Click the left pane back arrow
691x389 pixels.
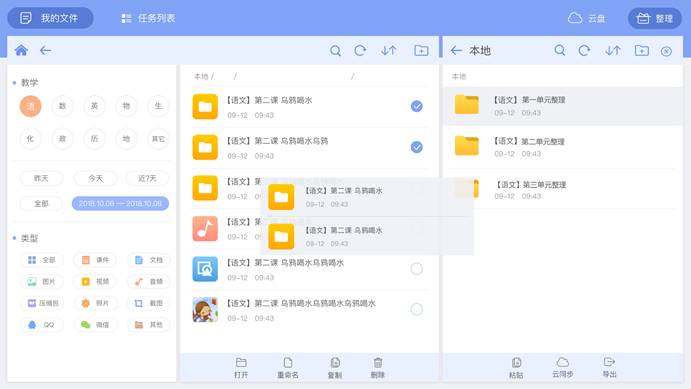[x=45, y=51]
